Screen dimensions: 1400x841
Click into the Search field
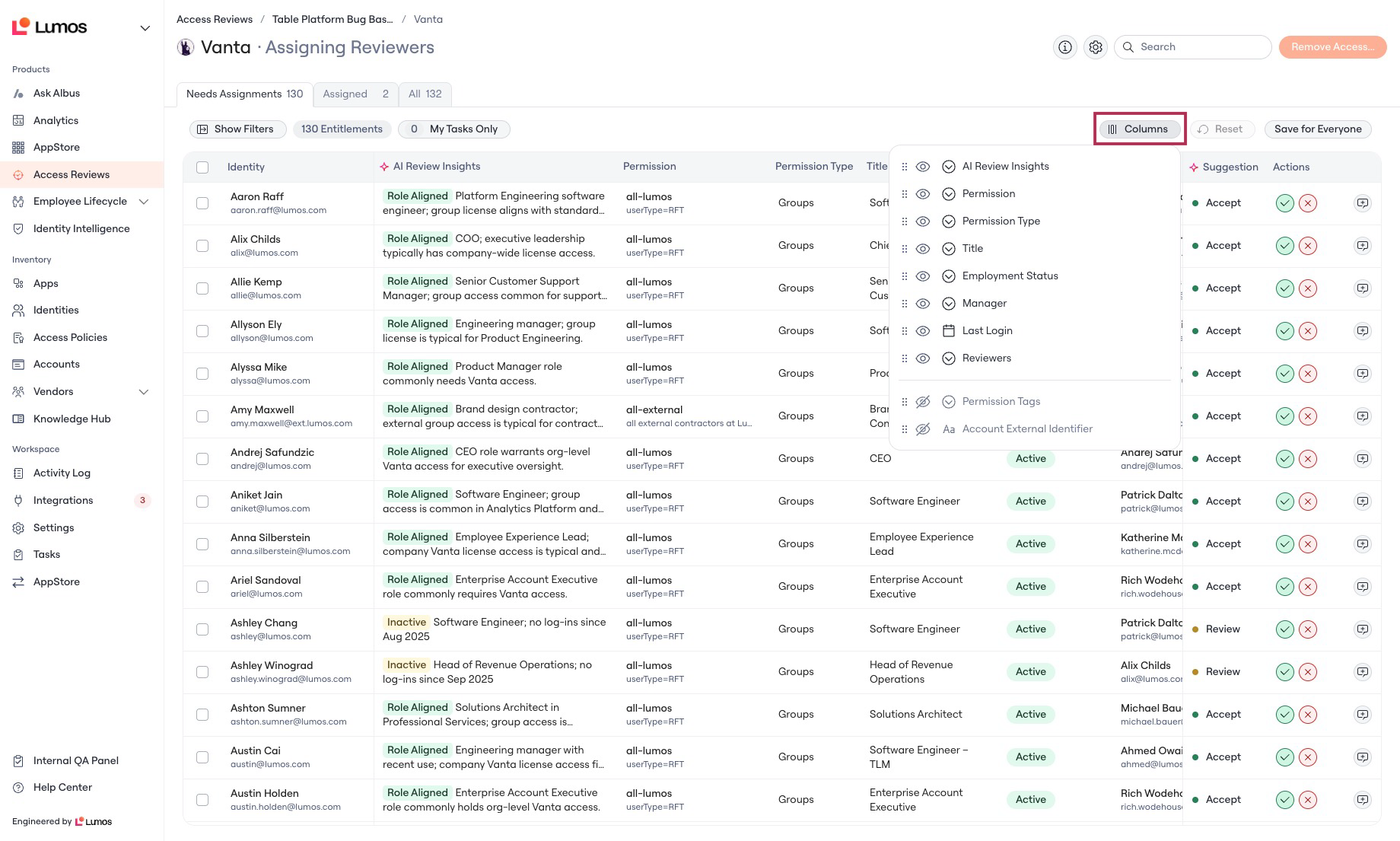[x=1192, y=47]
